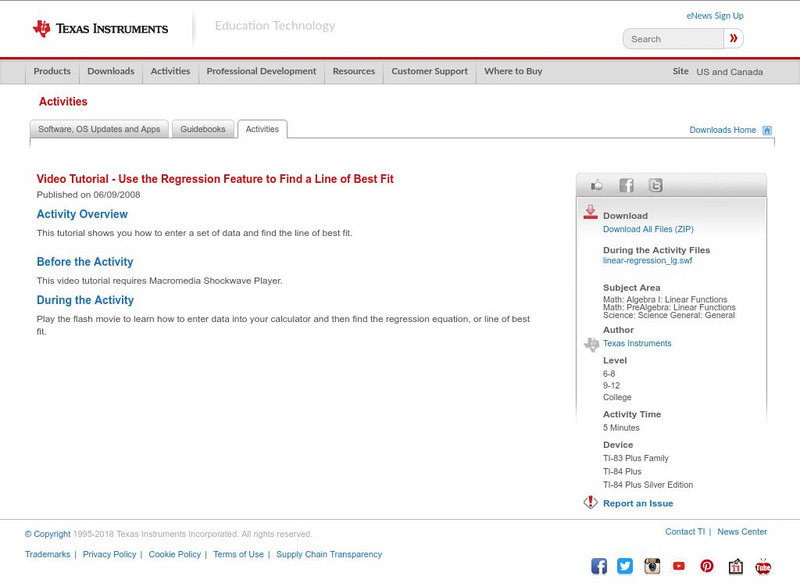This screenshot has height=587, width=800.
Task: Click the '5 Minutes' activity time
Action: click(621, 428)
